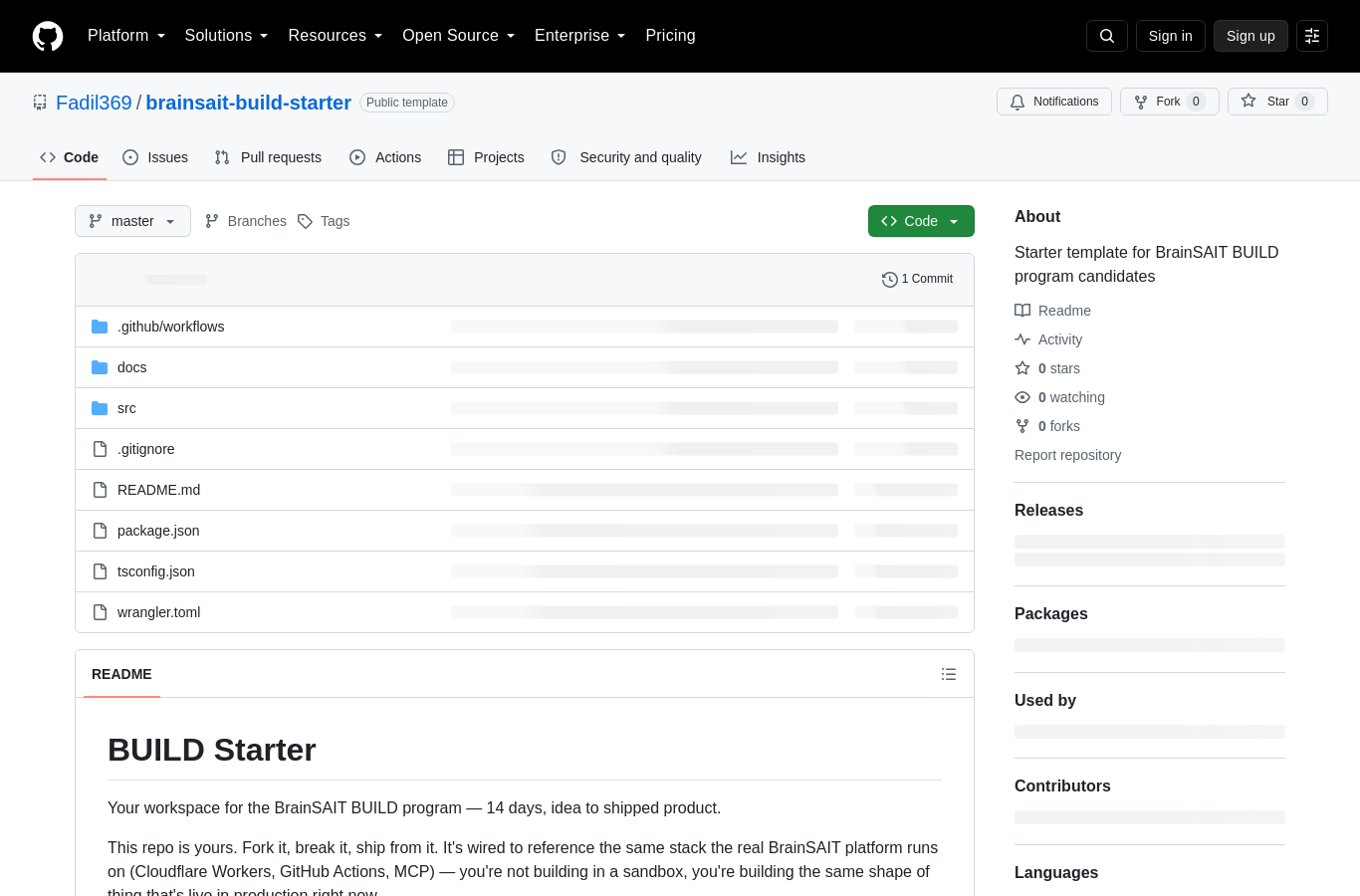Open the src folder name
The width and height of the screenshot is (1360, 896).
(126, 408)
